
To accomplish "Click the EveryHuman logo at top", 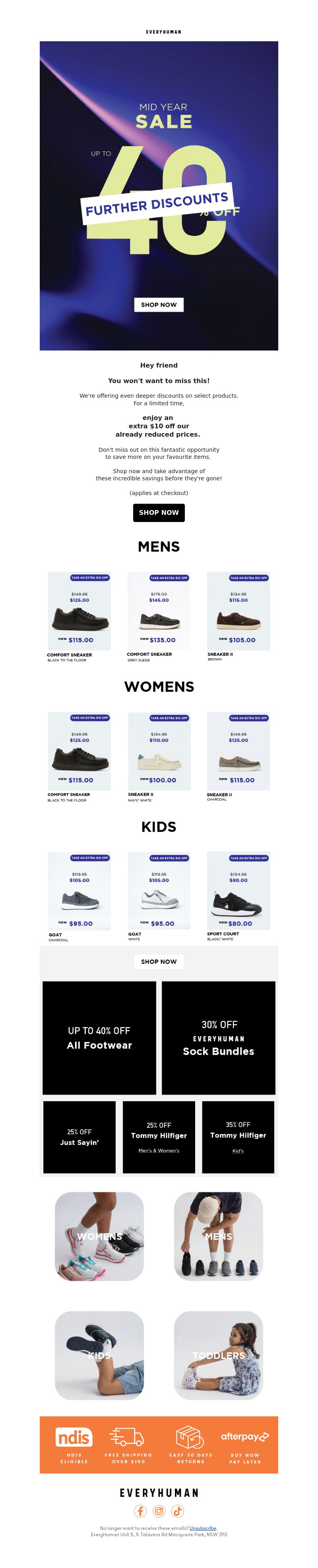I will click(163, 32).
